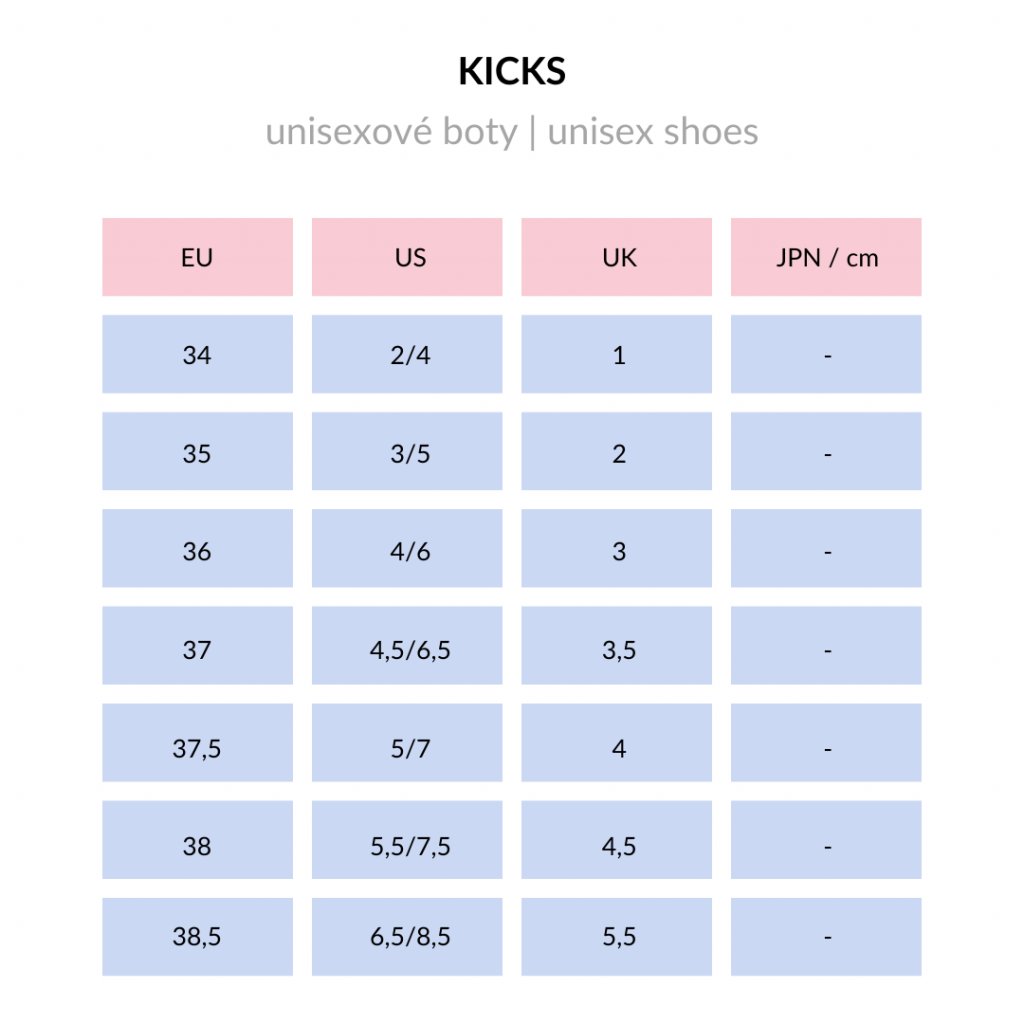Click the KICKS title heading

pyautogui.click(x=512, y=72)
